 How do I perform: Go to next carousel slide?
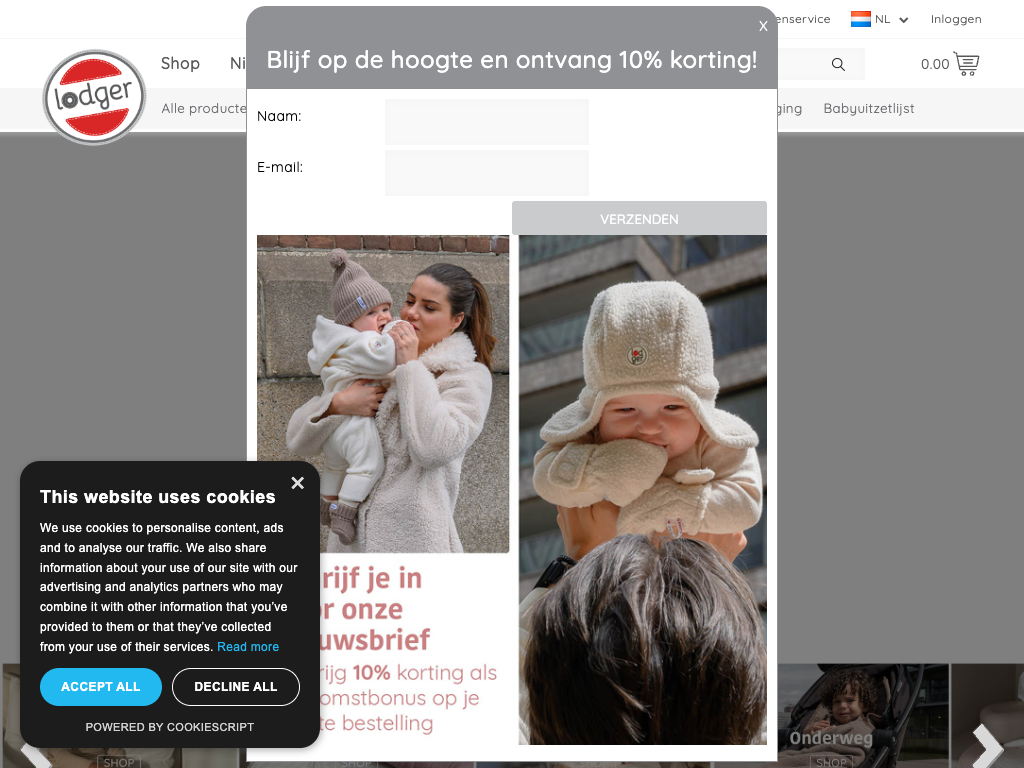(x=986, y=745)
